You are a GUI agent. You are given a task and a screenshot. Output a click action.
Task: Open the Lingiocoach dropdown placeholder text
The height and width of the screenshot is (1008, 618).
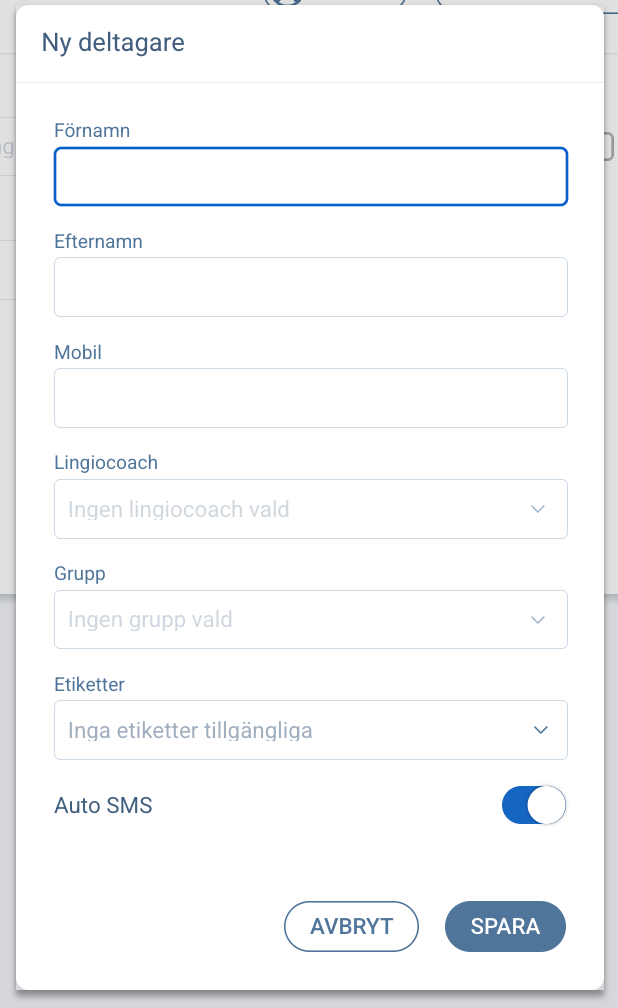179,509
